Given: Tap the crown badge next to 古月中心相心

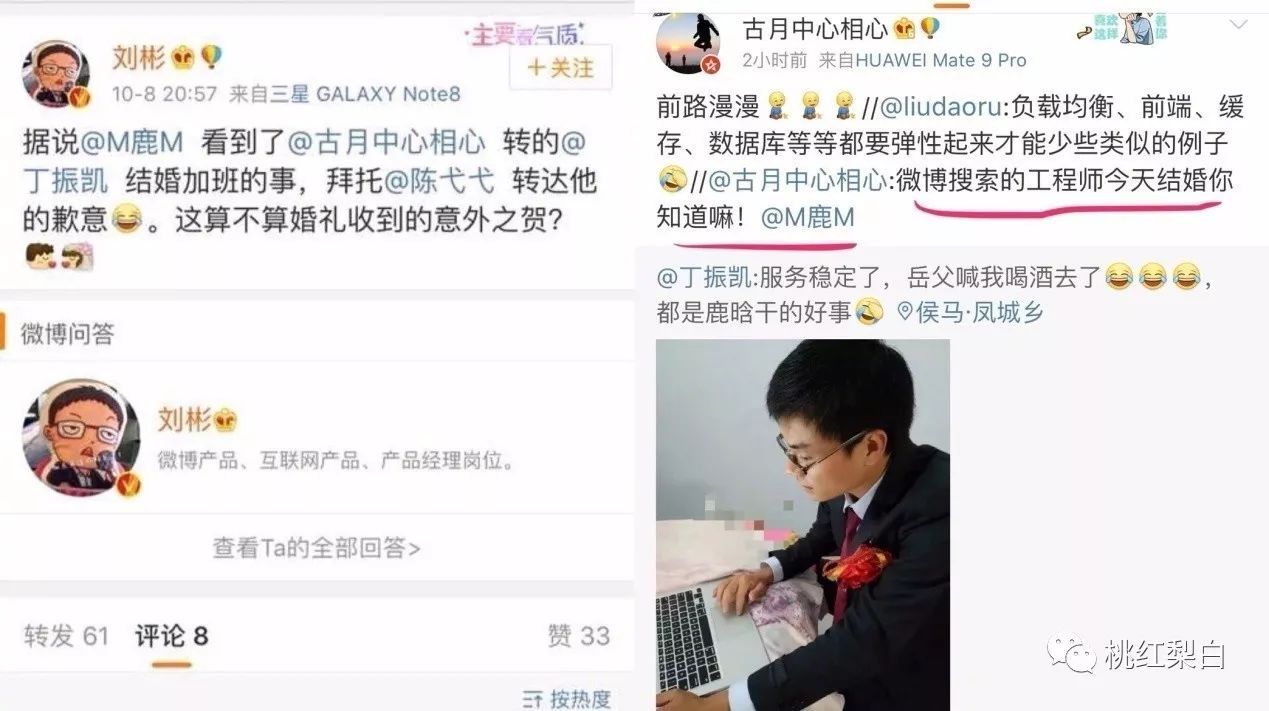Looking at the screenshot, I should pyautogui.click(x=904, y=28).
